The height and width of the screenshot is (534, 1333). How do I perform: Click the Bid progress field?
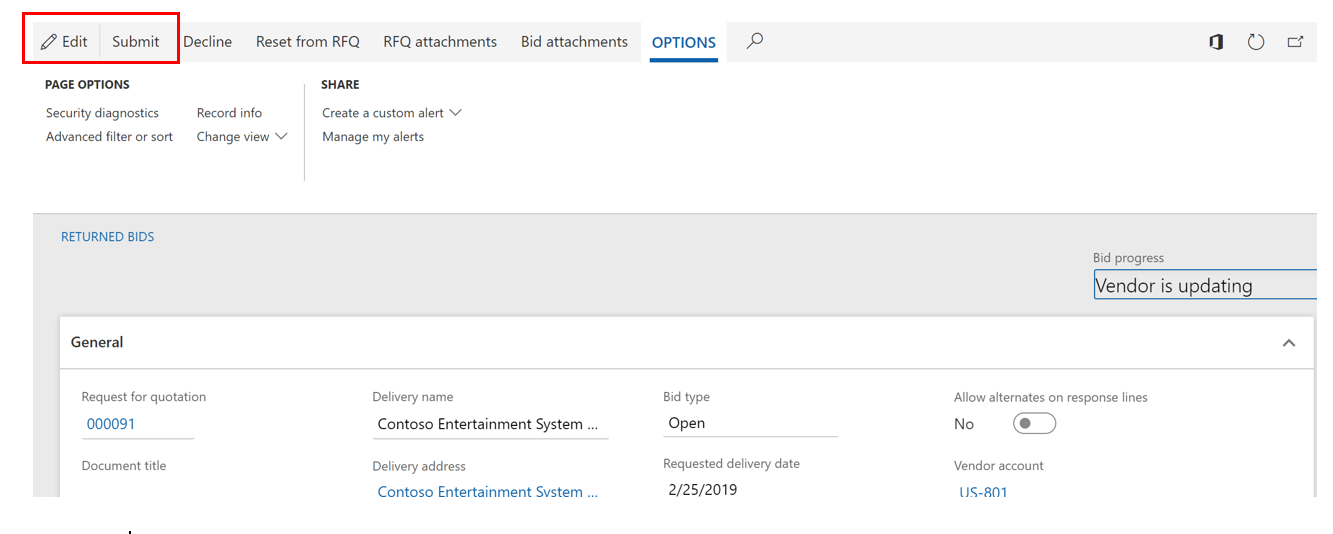pos(1204,285)
